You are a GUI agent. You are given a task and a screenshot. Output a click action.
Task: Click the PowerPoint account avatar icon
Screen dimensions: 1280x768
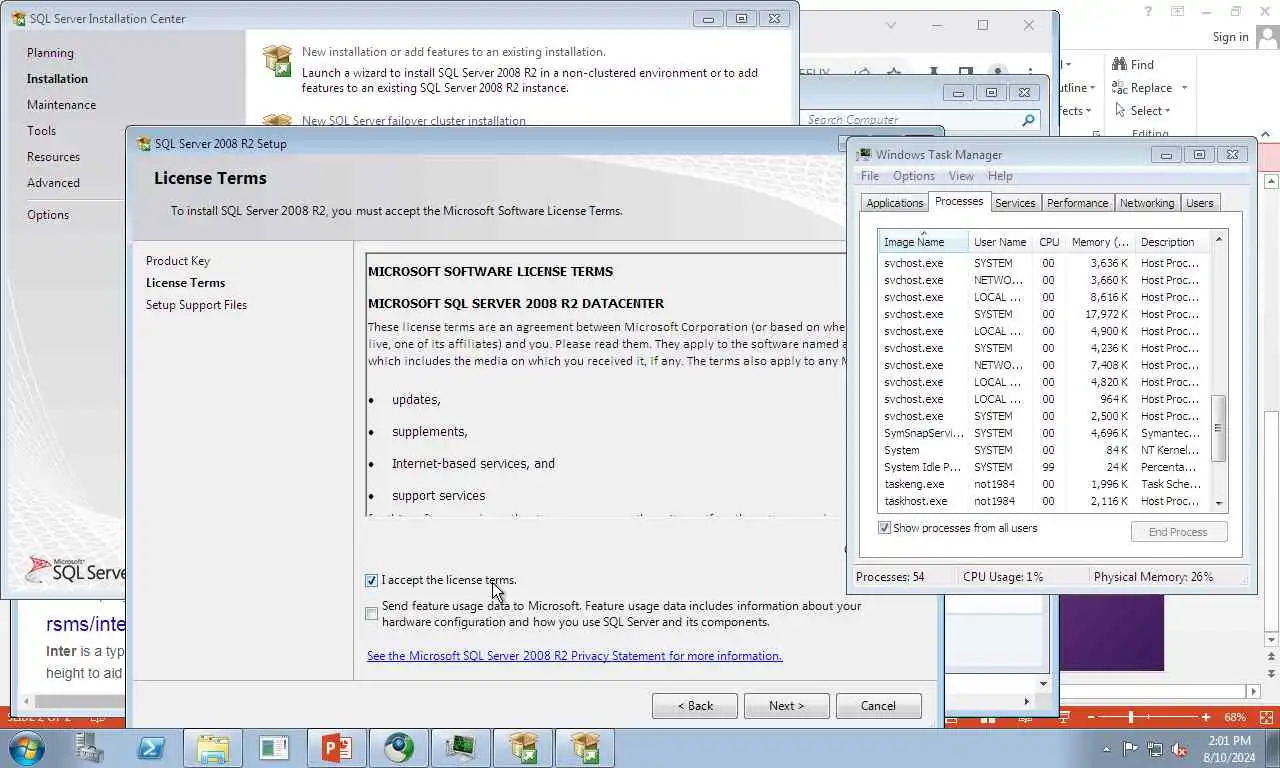pyautogui.click(x=1267, y=37)
